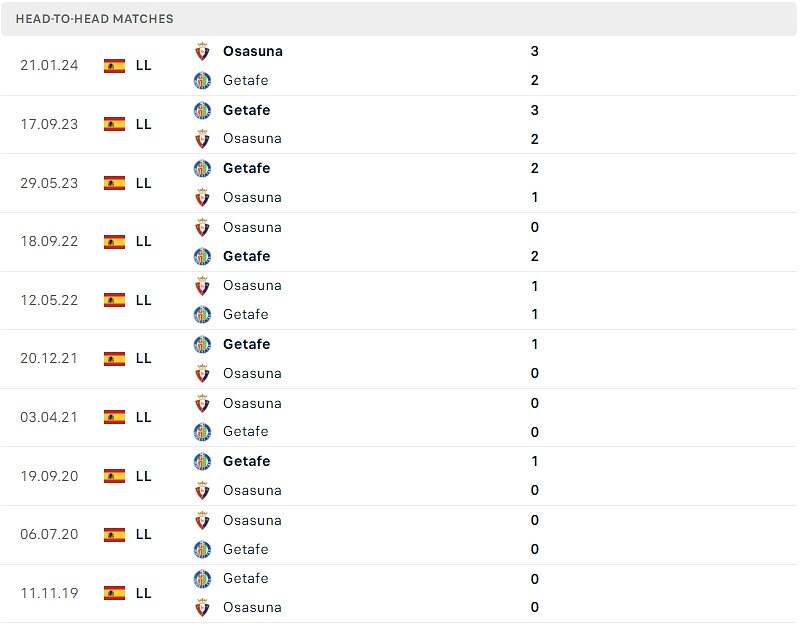Click Spain flag beside 19.09.20 match

pyautogui.click(x=114, y=476)
